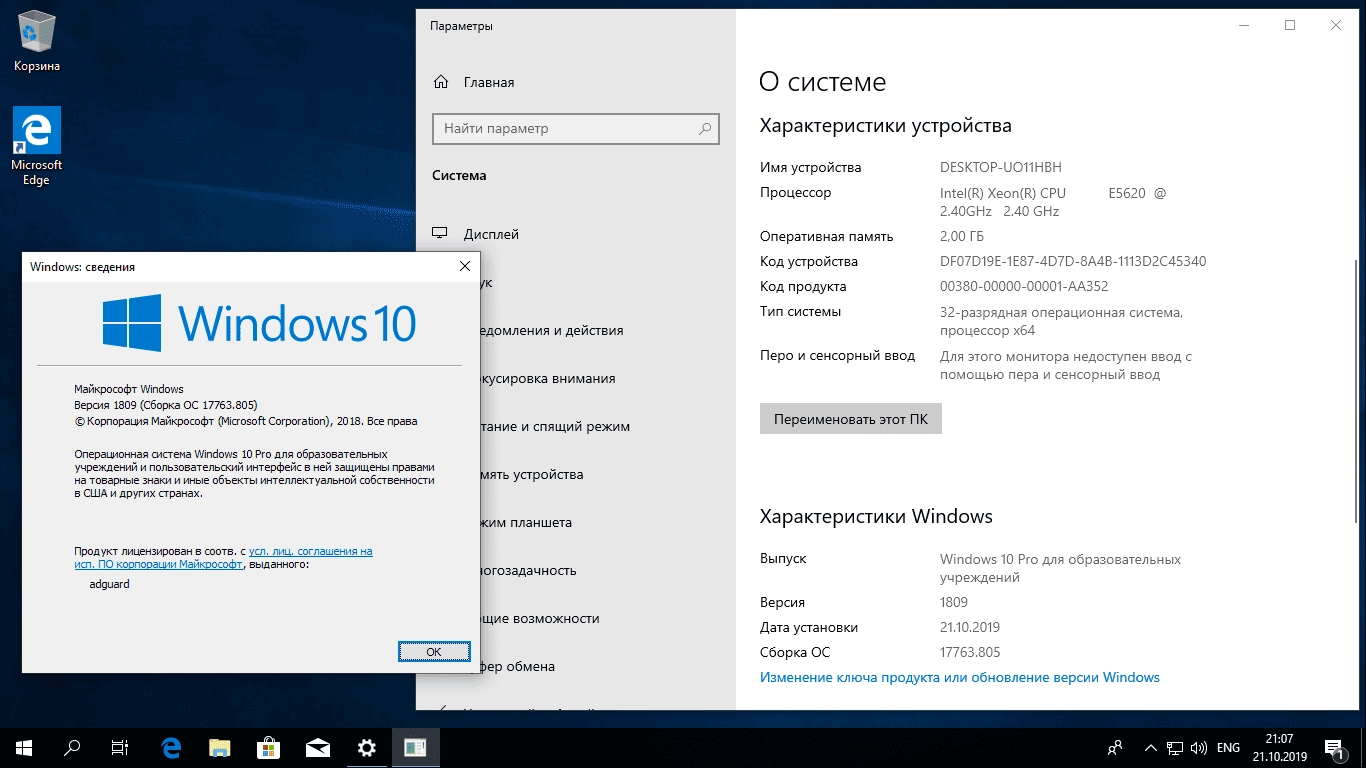Click the Характеристики устройства heading
Screen dimensions: 1366x768
tap(886, 126)
